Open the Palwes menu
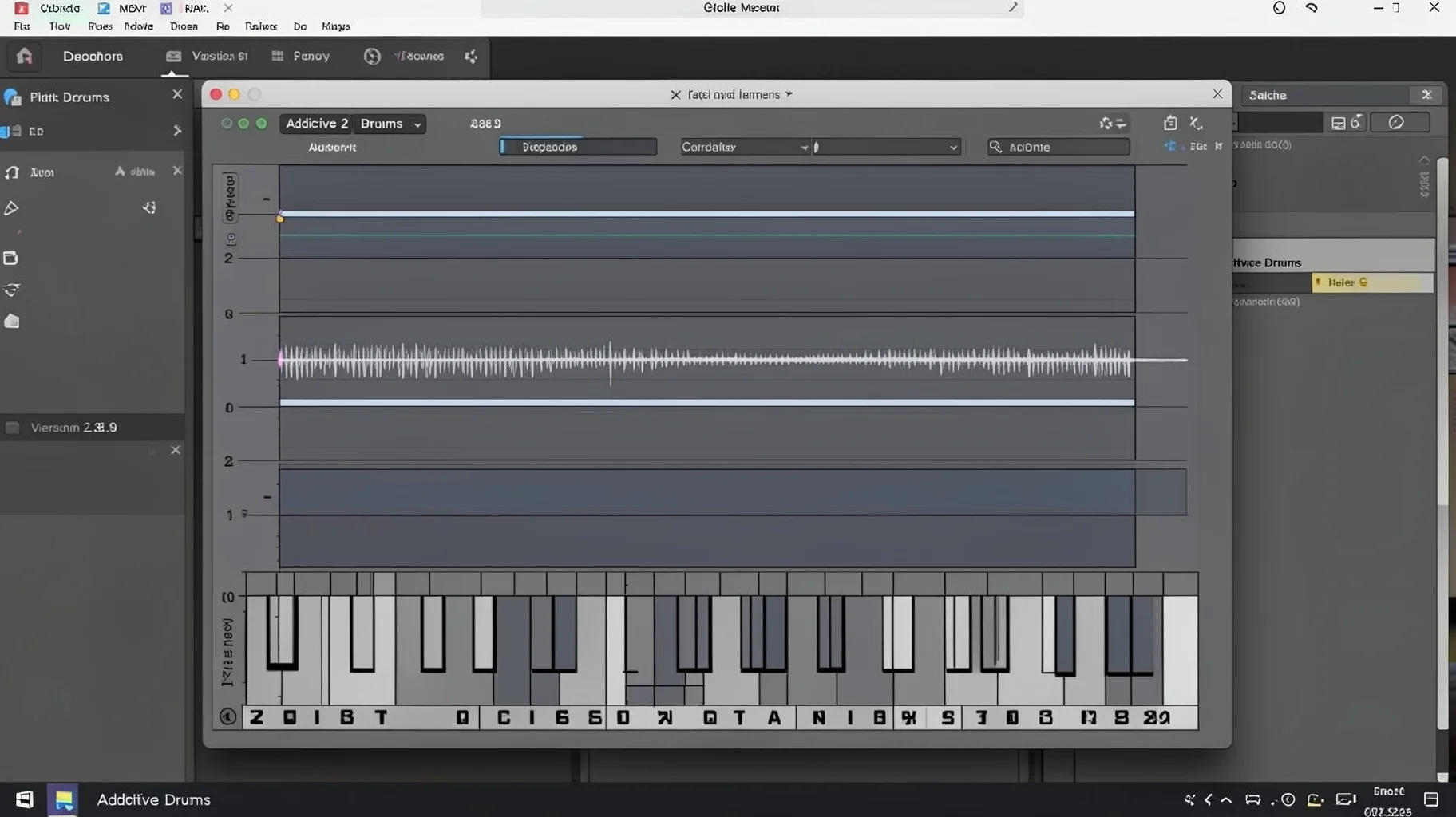 pyautogui.click(x=261, y=26)
